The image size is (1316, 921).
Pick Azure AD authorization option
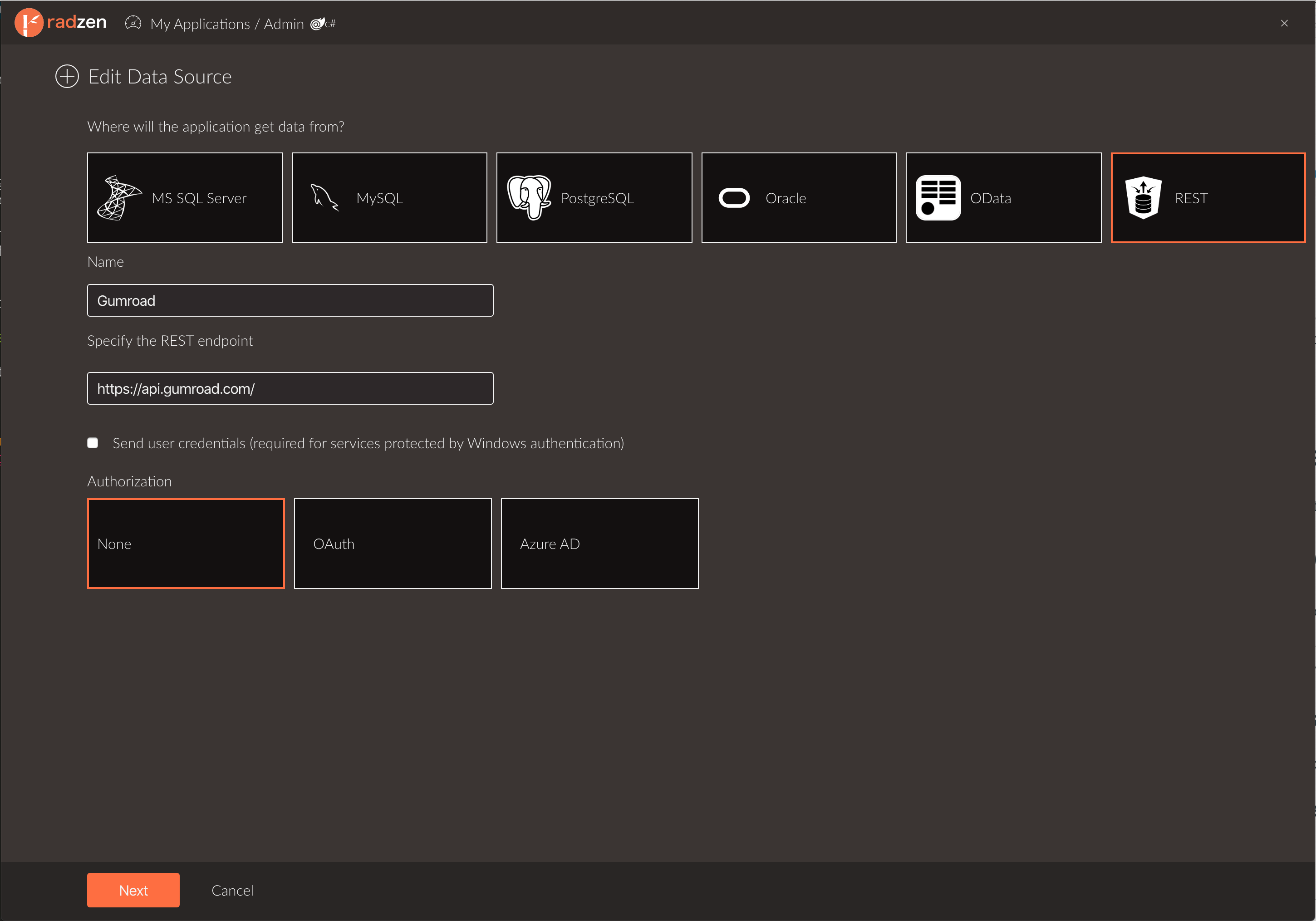click(x=599, y=544)
